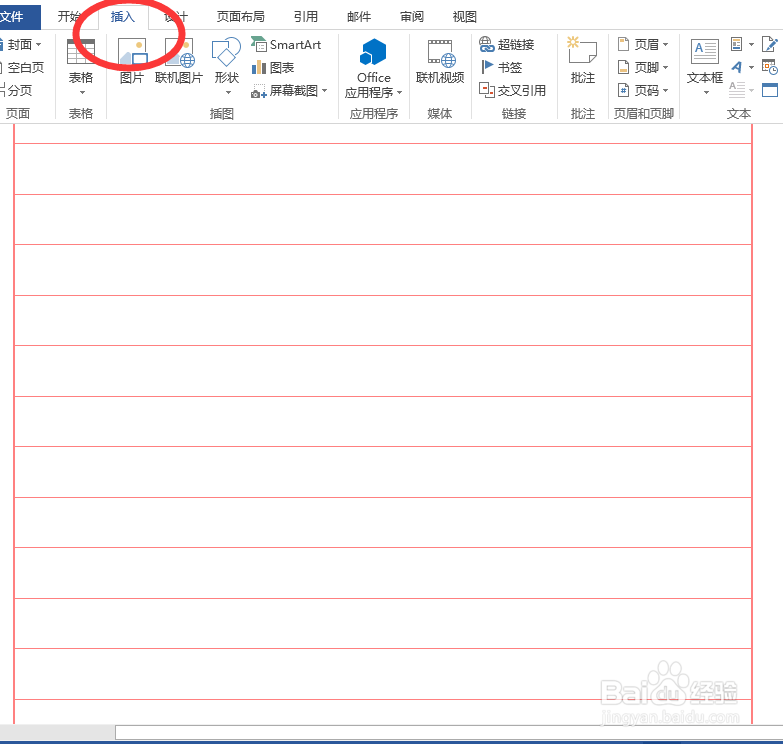The width and height of the screenshot is (783, 744).
Task: Insert a picture with 图片 button
Action: tap(132, 61)
